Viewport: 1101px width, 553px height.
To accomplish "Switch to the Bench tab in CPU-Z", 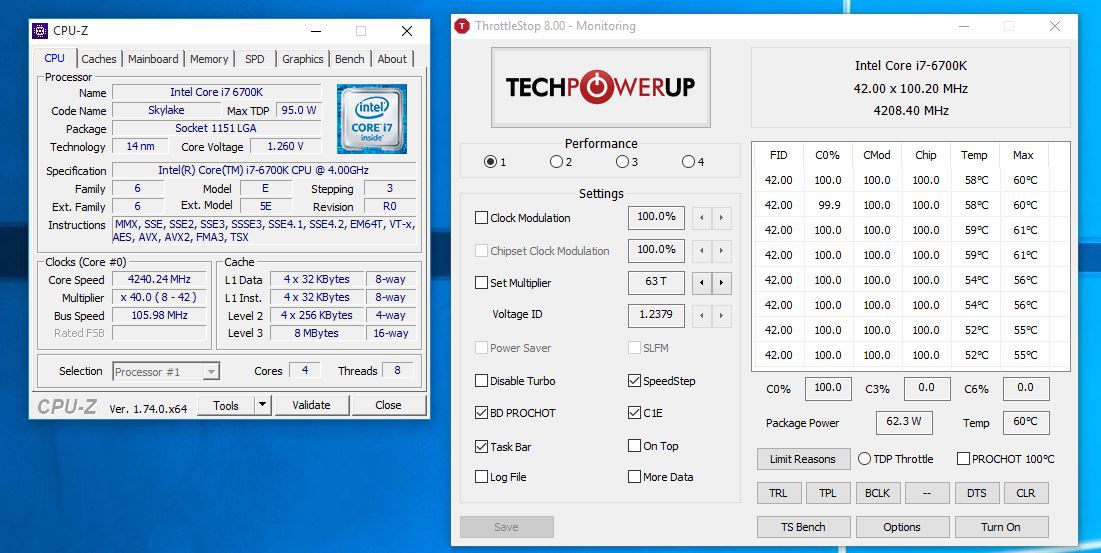I will click(350, 59).
